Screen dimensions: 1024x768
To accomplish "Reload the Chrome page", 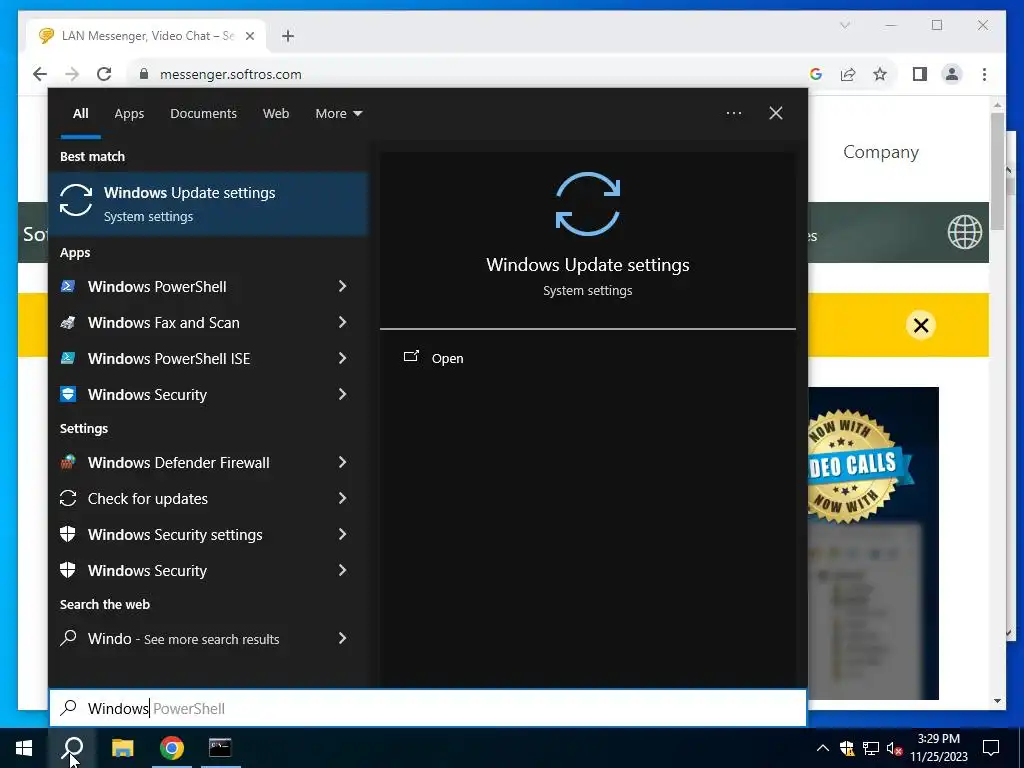I will [104, 74].
